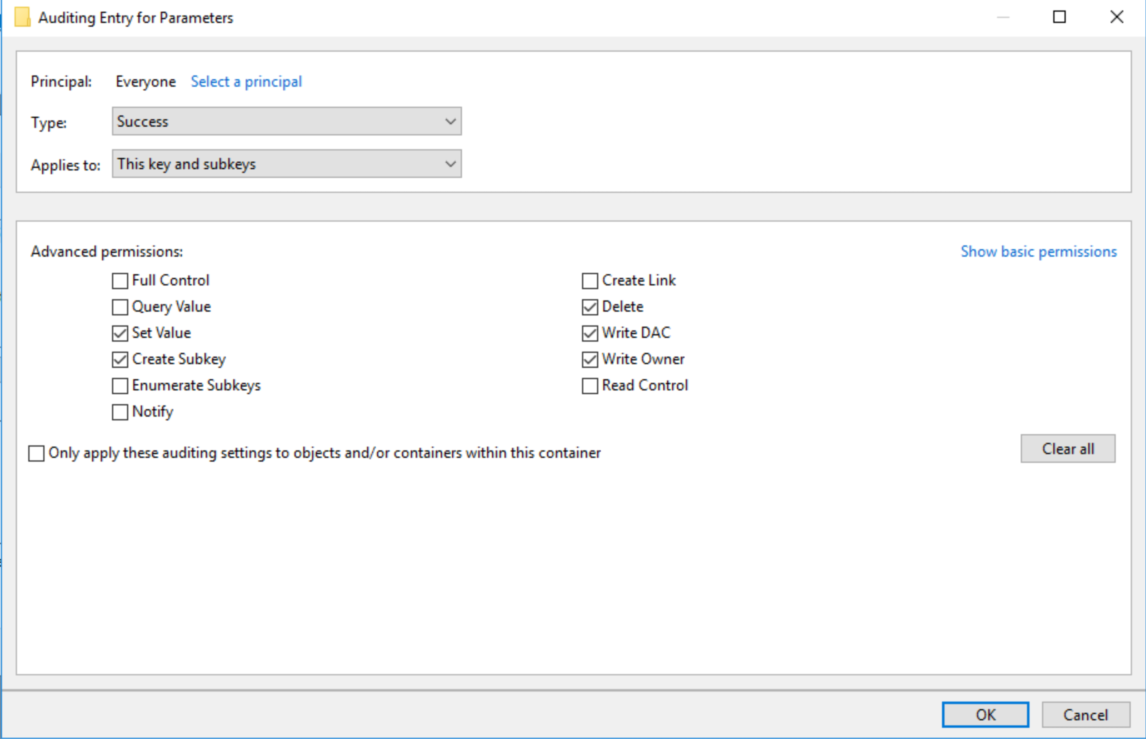Disable the Create Subkey permission
Image resolution: width=1146 pixels, height=739 pixels.
[x=119, y=359]
